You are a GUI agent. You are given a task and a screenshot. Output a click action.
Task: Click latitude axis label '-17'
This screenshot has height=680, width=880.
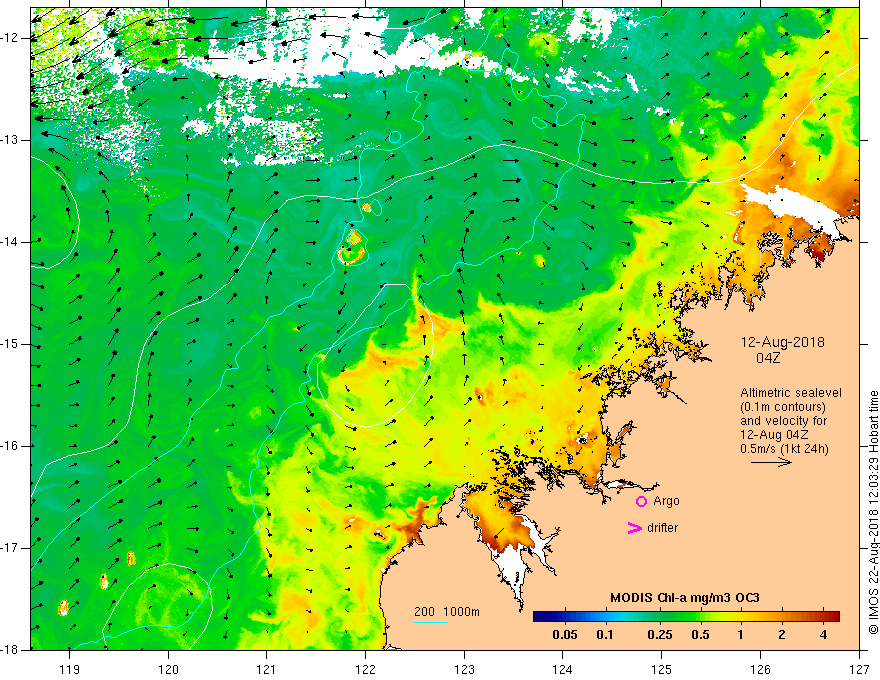[11, 548]
